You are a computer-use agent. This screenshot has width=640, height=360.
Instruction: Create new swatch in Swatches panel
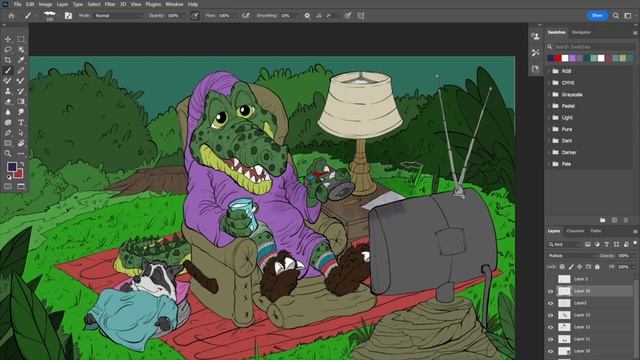tap(614, 220)
